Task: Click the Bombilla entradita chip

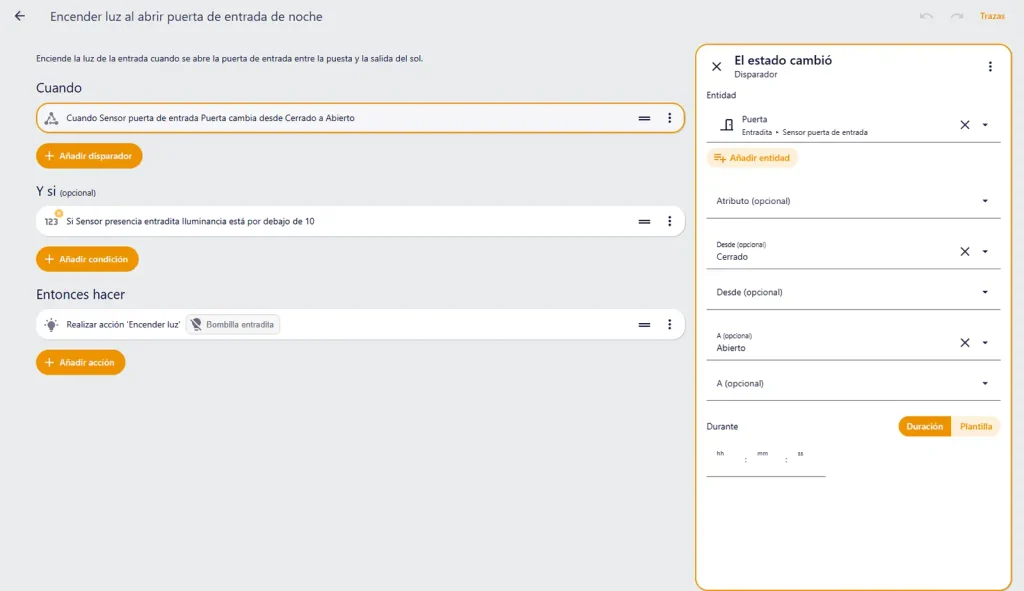Action: (233, 325)
